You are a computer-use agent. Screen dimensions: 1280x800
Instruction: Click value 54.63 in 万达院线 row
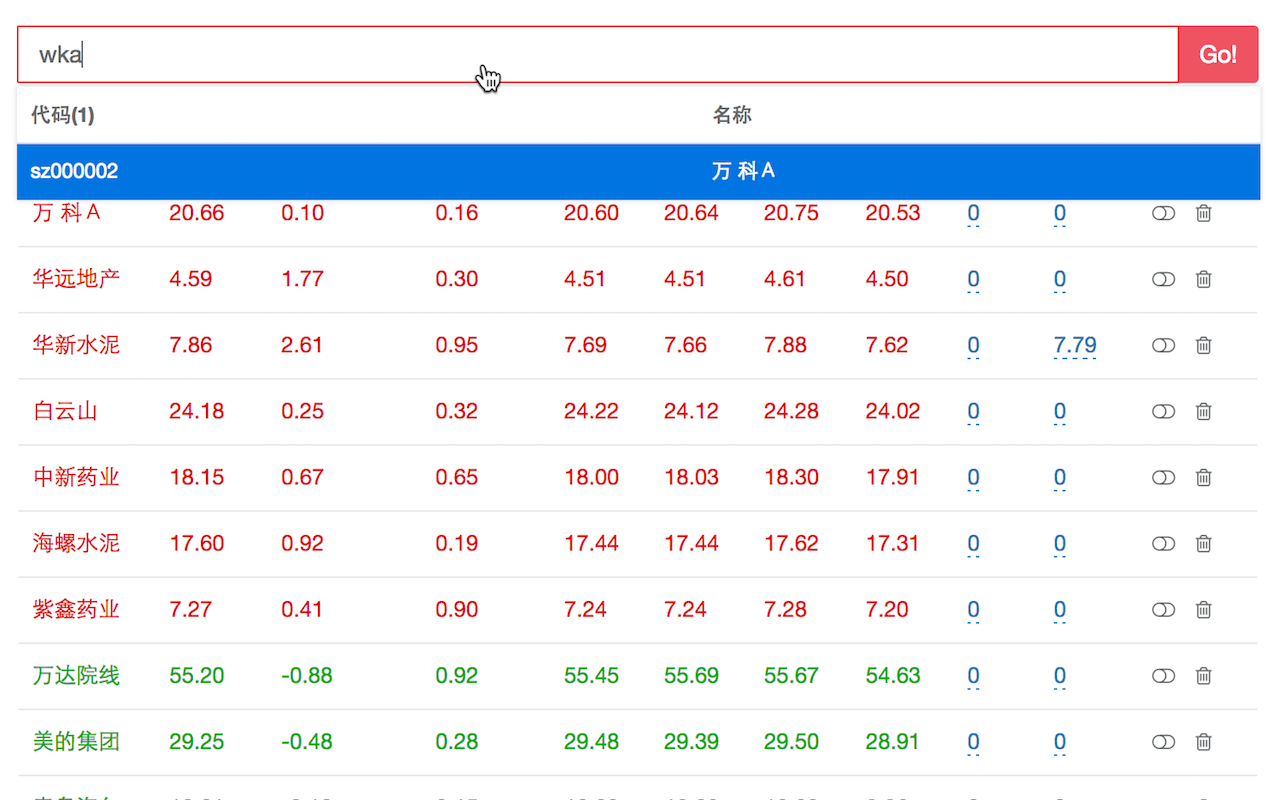coord(893,675)
